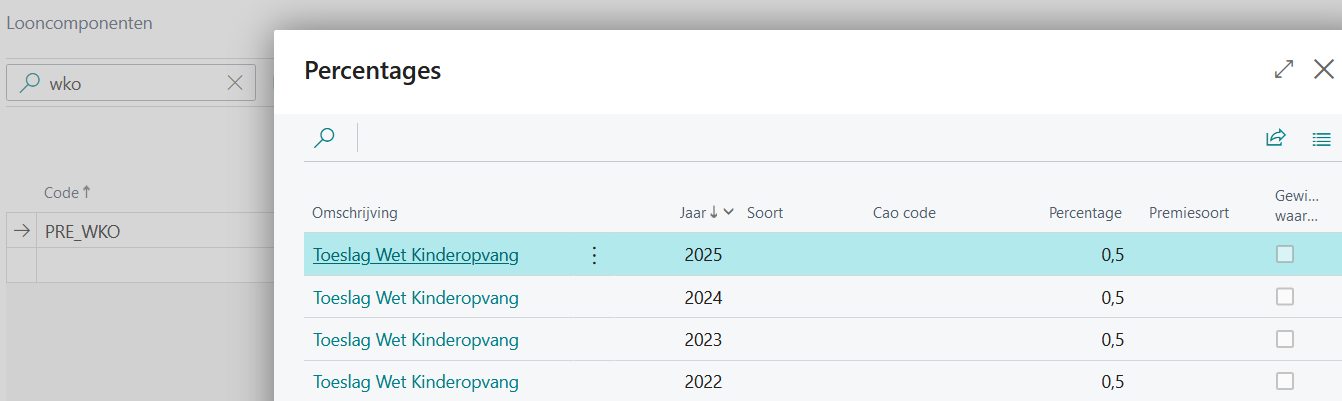Click the Percentage column header
Image resolution: width=1342 pixels, height=401 pixels.
coord(1084,213)
